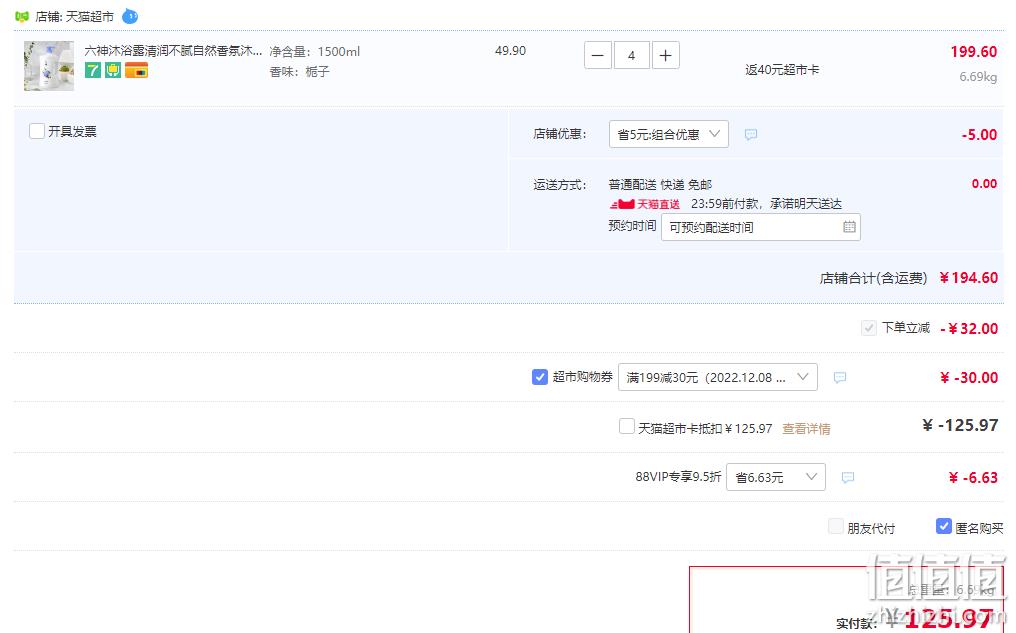Click the comment bubble beside 超市购物券 dropdown
This screenshot has height=633, width=1016.
pyautogui.click(x=840, y=378)
